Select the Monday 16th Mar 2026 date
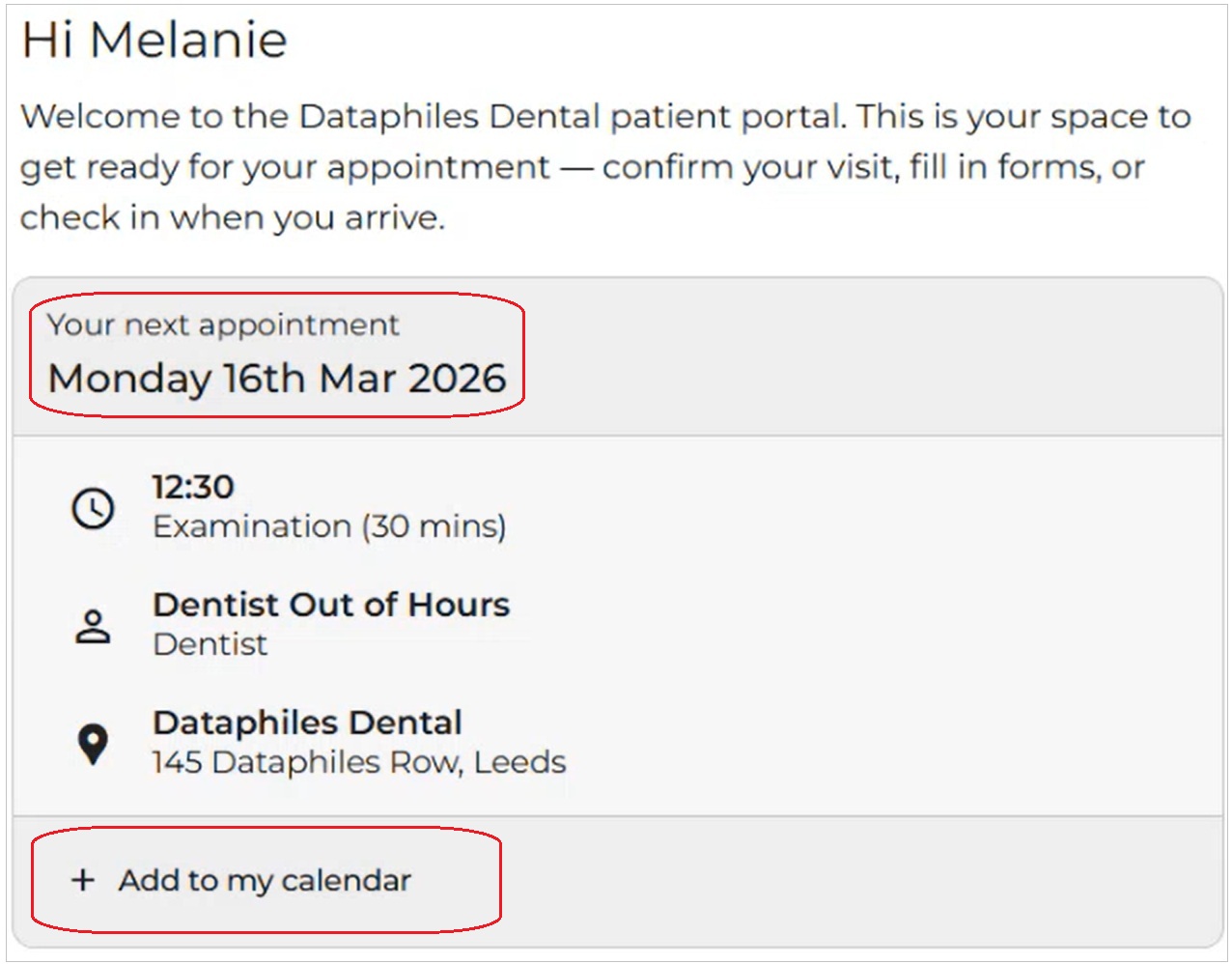This screenshot has width=1232, height=964. tap(277, 379)
